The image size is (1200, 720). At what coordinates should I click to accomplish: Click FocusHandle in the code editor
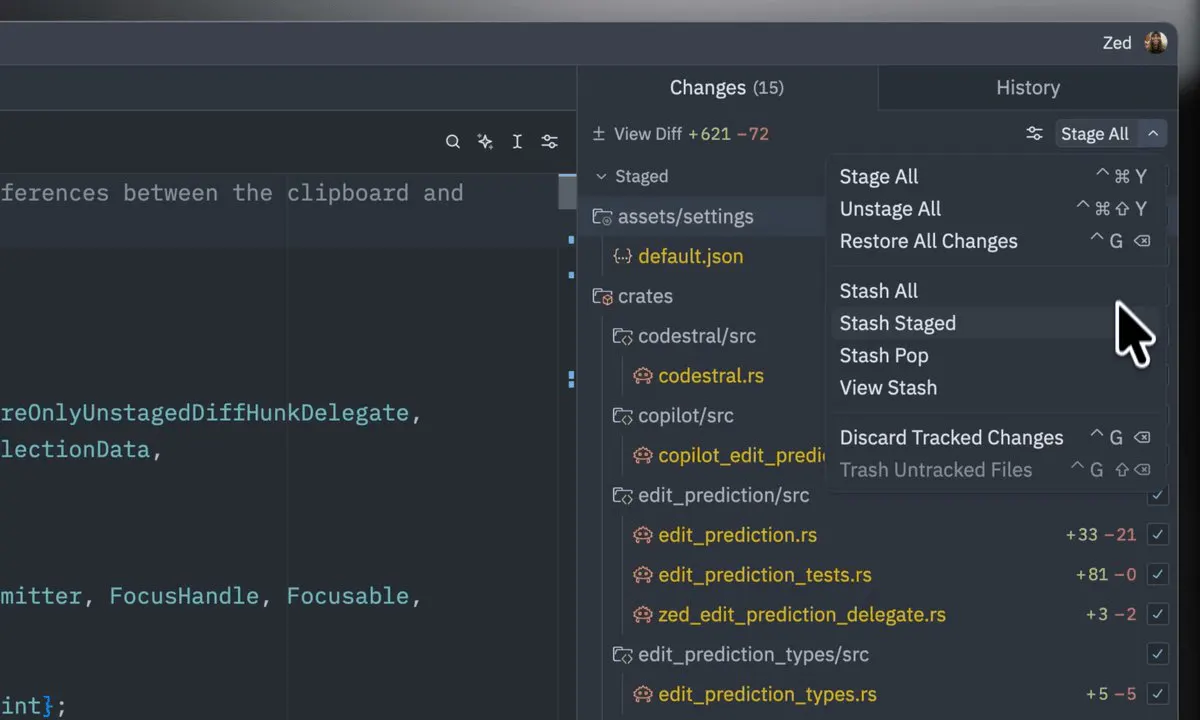click(184, 597)
